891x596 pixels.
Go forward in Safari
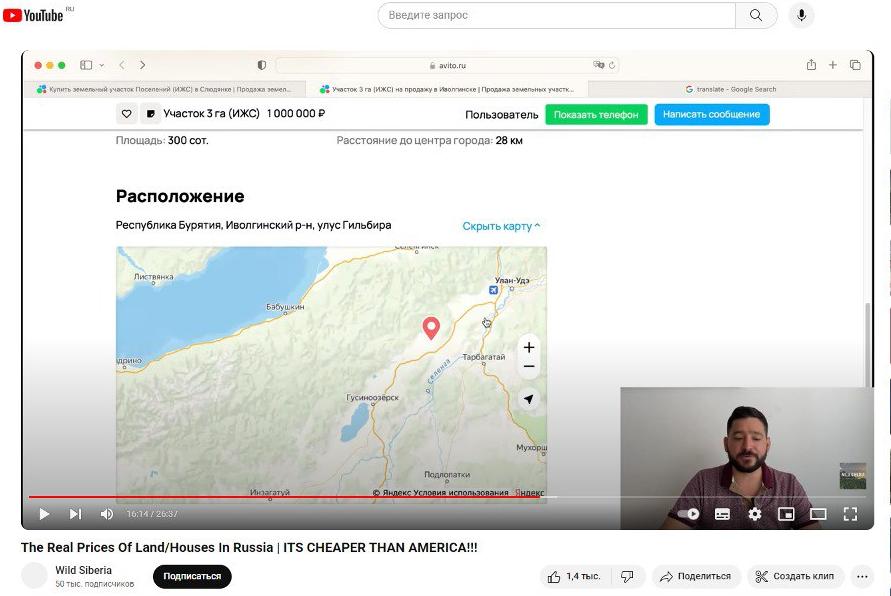pos(143,65)
